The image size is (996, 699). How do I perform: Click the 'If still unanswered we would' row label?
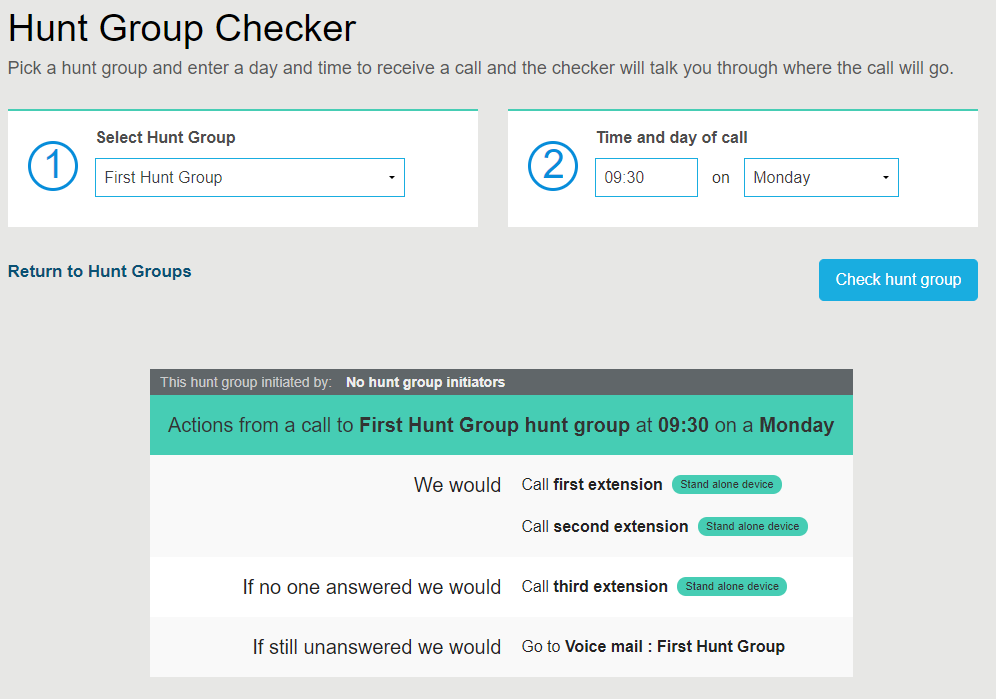coord(377,647)
